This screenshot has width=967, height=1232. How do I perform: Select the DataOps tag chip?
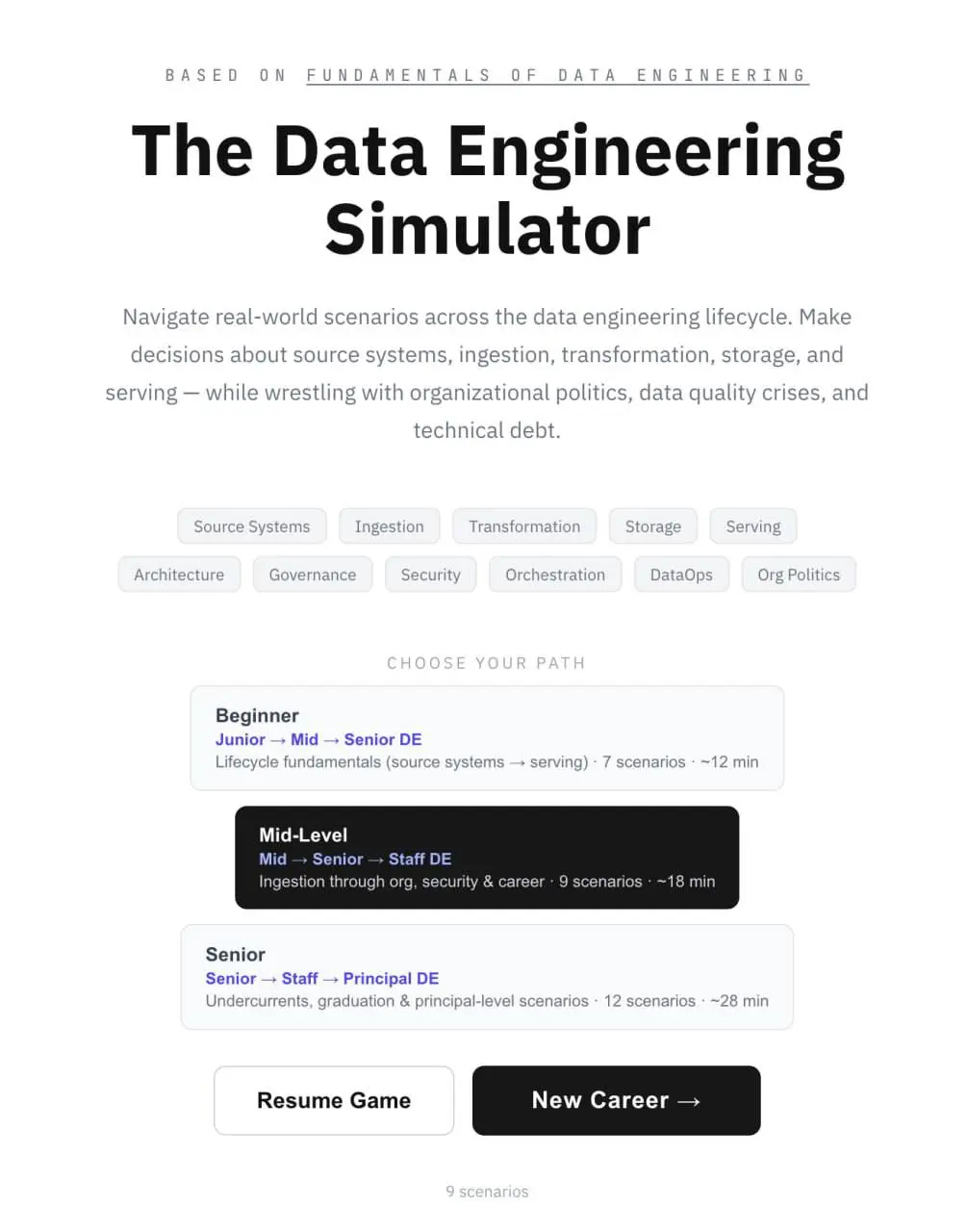681,575
